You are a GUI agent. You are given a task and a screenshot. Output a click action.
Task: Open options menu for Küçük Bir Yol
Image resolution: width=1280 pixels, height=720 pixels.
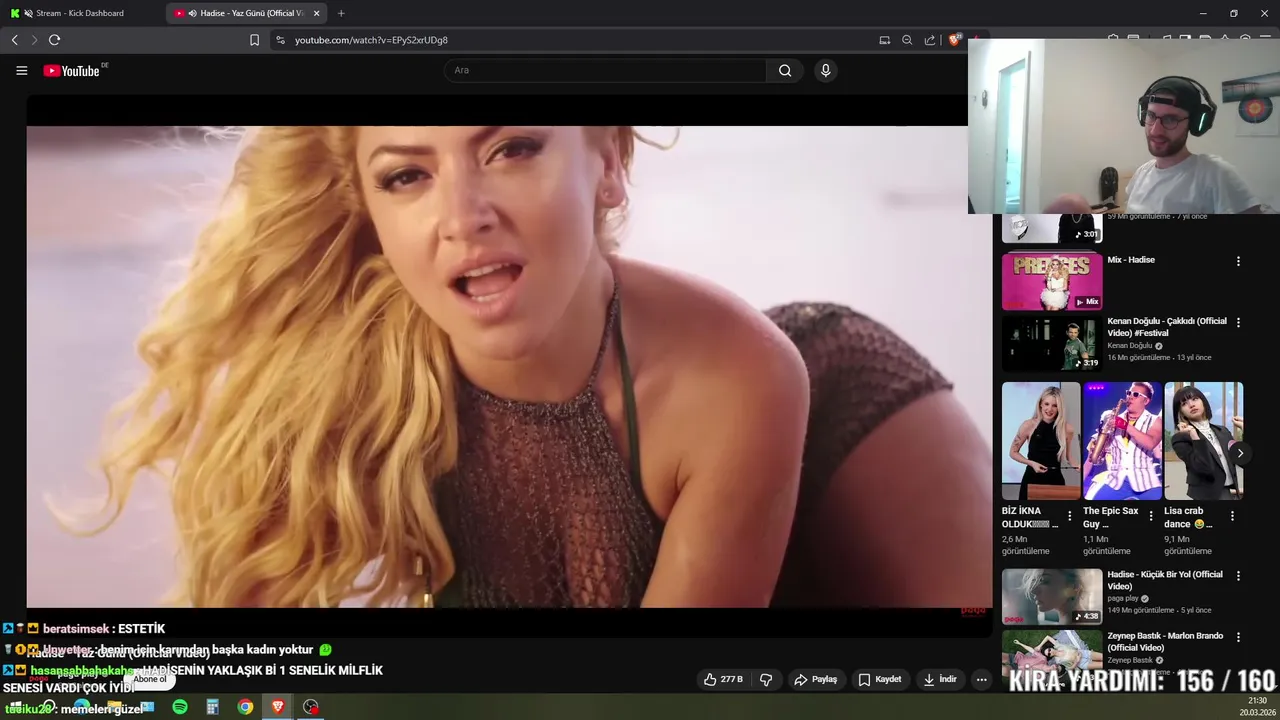click(1238, 576)
